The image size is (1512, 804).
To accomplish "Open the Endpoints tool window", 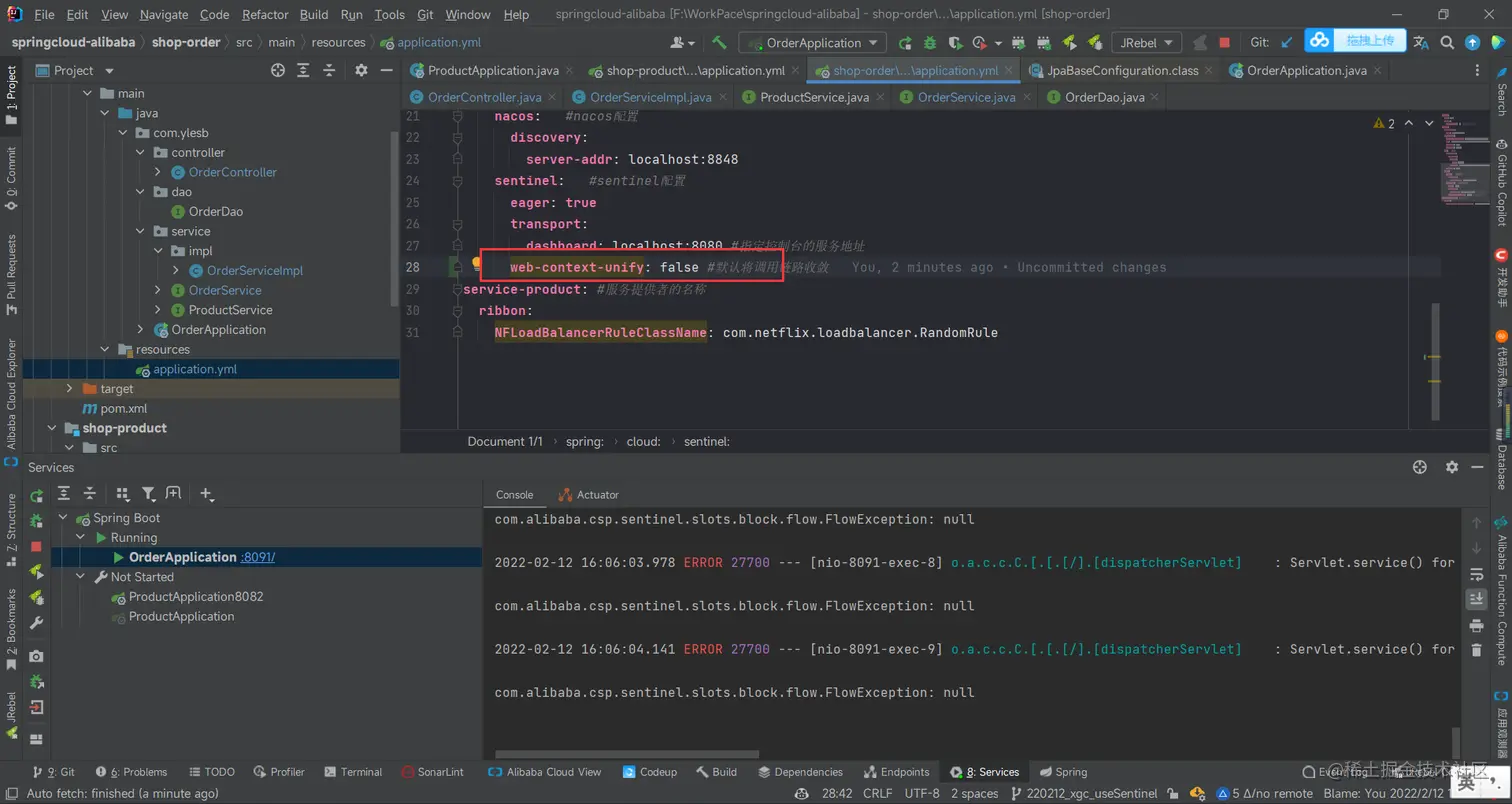I will [895, 772].
